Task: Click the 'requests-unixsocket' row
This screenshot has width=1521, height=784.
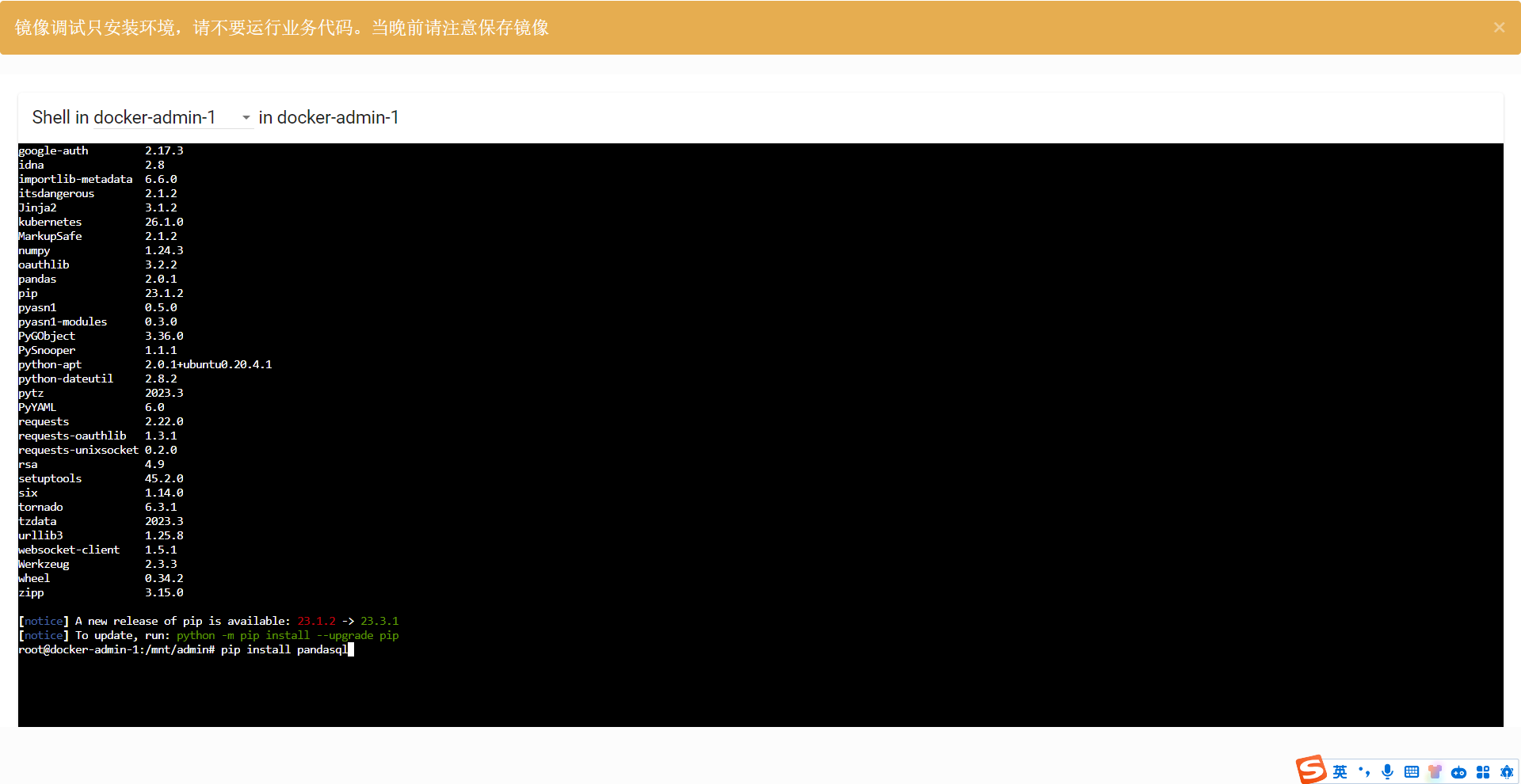Action: [x=97, y=450]
